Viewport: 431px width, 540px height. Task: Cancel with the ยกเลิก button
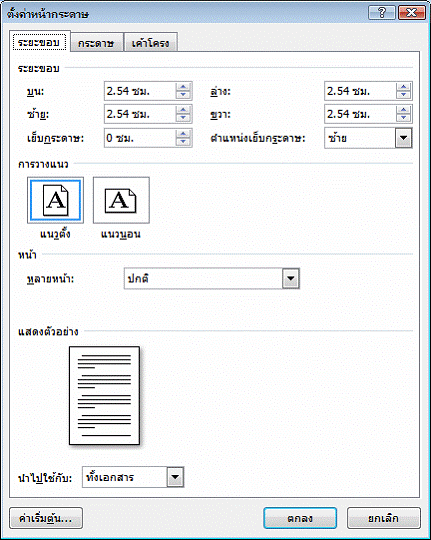click(383, 518)
